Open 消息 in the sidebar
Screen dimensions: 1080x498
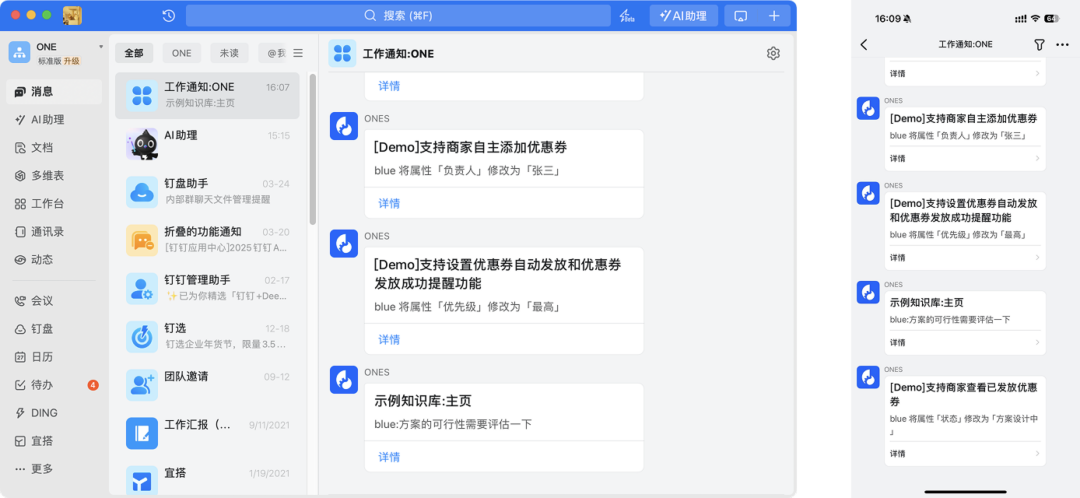coord(54,91)
